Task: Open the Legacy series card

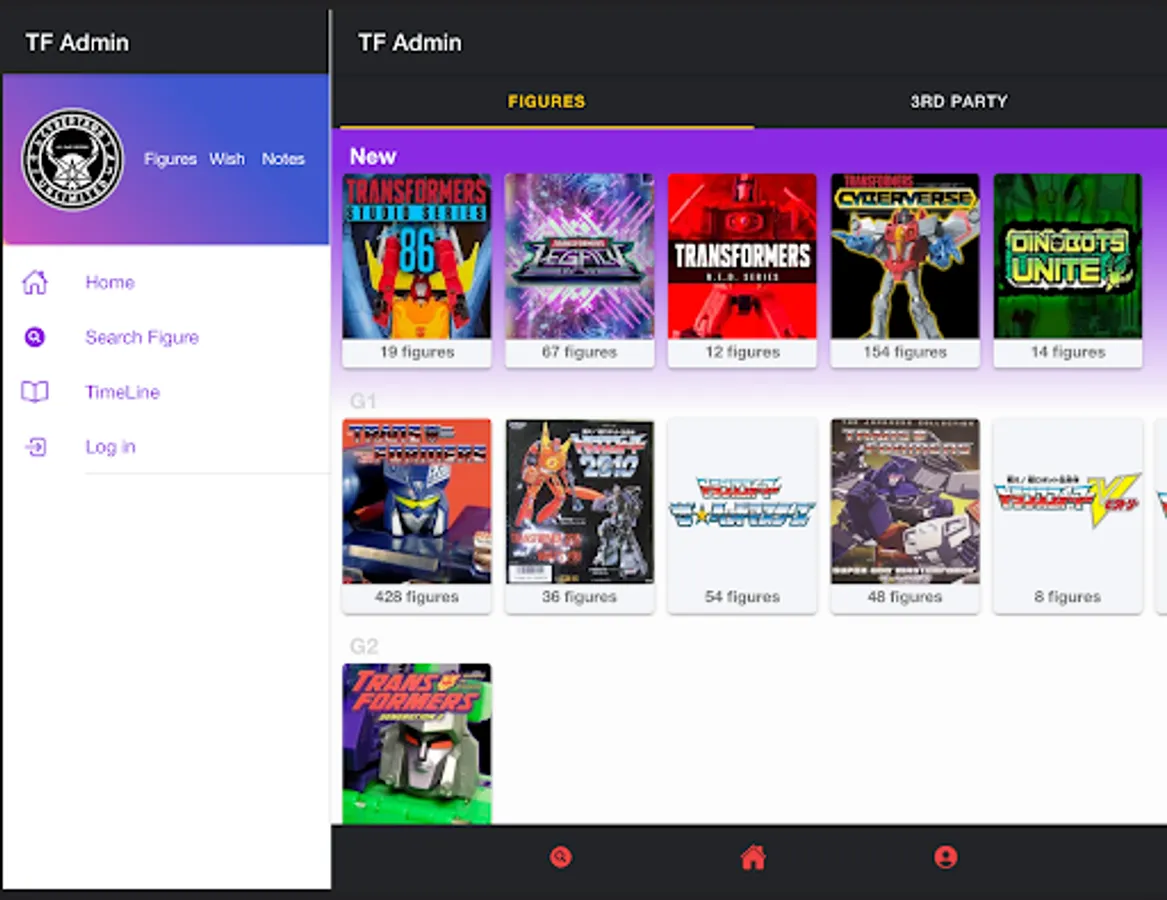Action: (580, 270)
